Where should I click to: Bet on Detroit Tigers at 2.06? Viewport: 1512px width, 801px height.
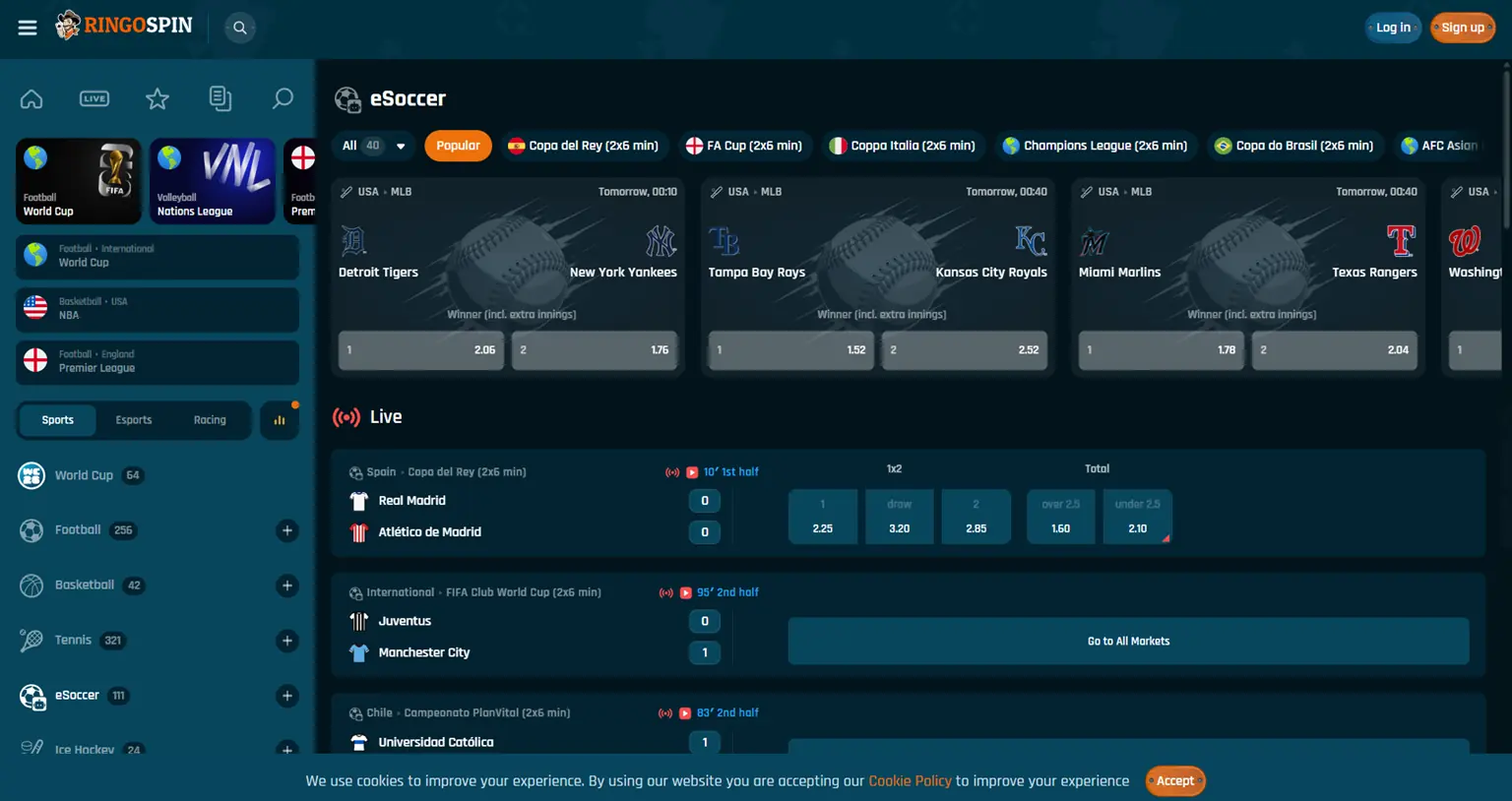421,350
